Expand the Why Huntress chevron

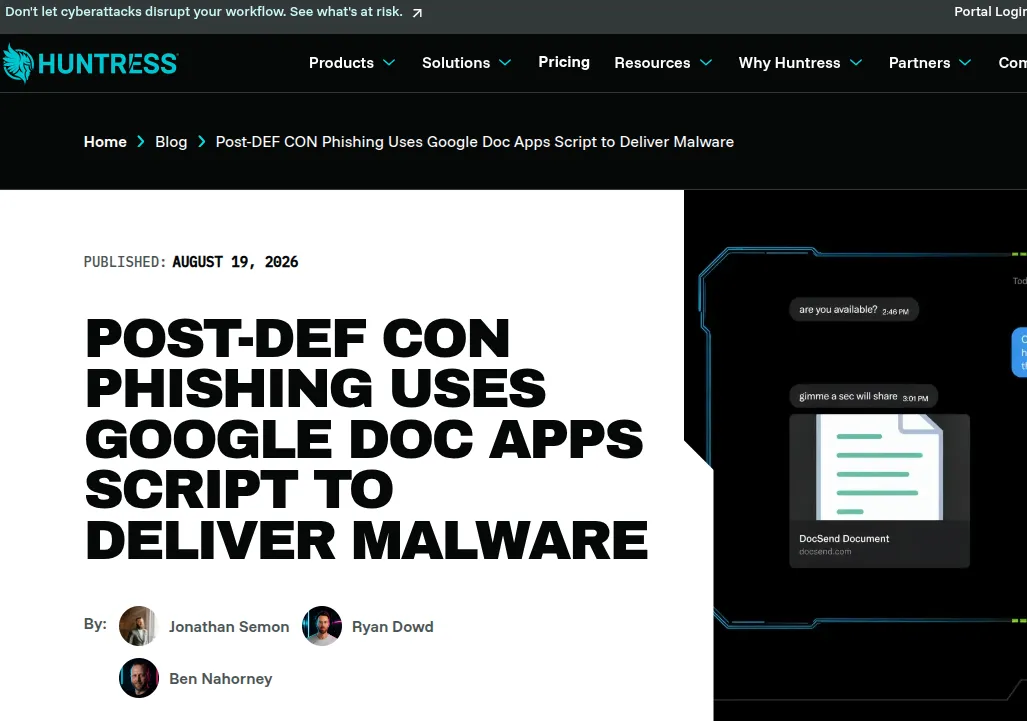pos(856,63)
